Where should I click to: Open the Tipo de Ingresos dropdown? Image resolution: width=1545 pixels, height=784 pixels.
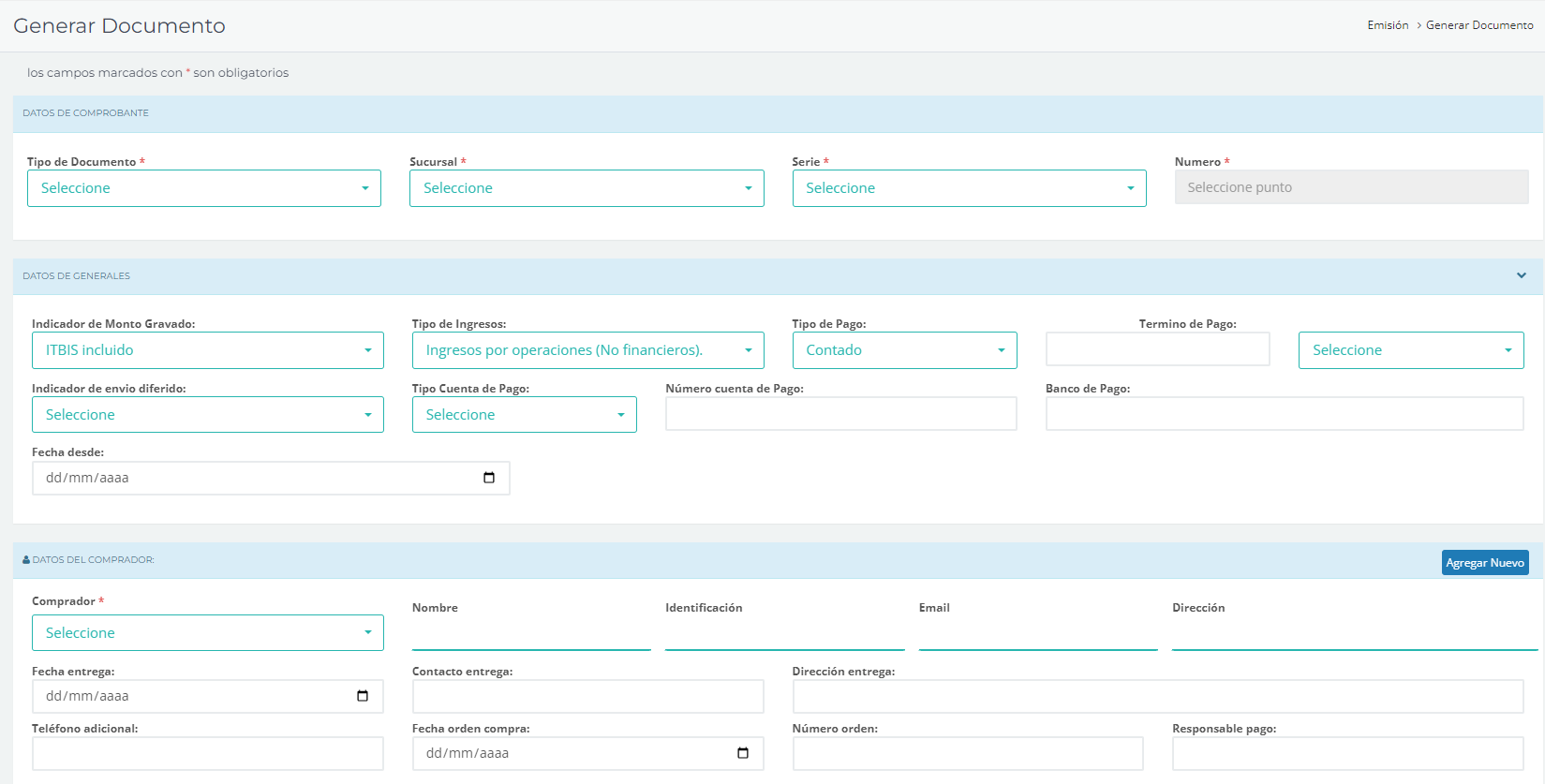[587, 350]
